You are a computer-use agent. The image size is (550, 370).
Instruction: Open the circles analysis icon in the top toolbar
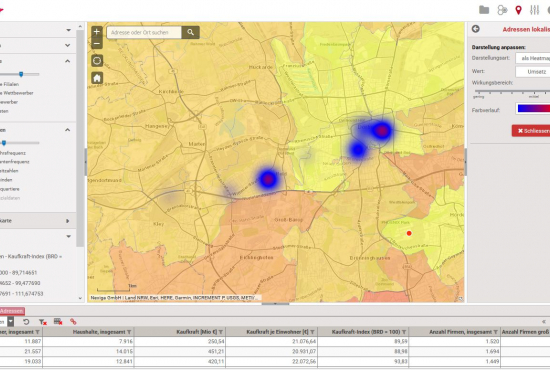point(502,10)
